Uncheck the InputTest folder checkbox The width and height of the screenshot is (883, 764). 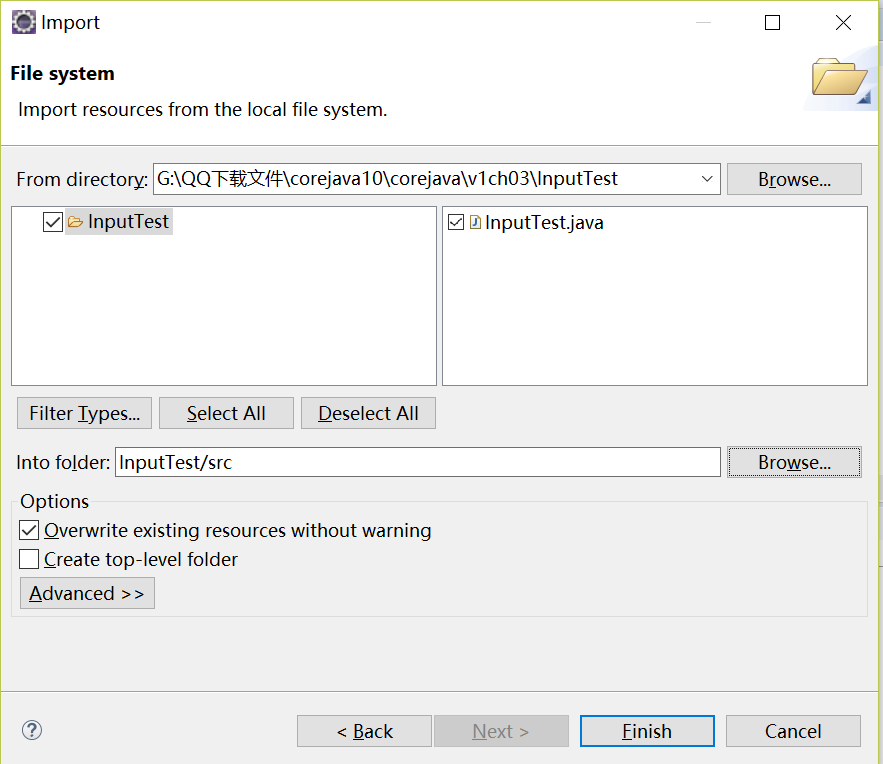(x=53, y=222)
